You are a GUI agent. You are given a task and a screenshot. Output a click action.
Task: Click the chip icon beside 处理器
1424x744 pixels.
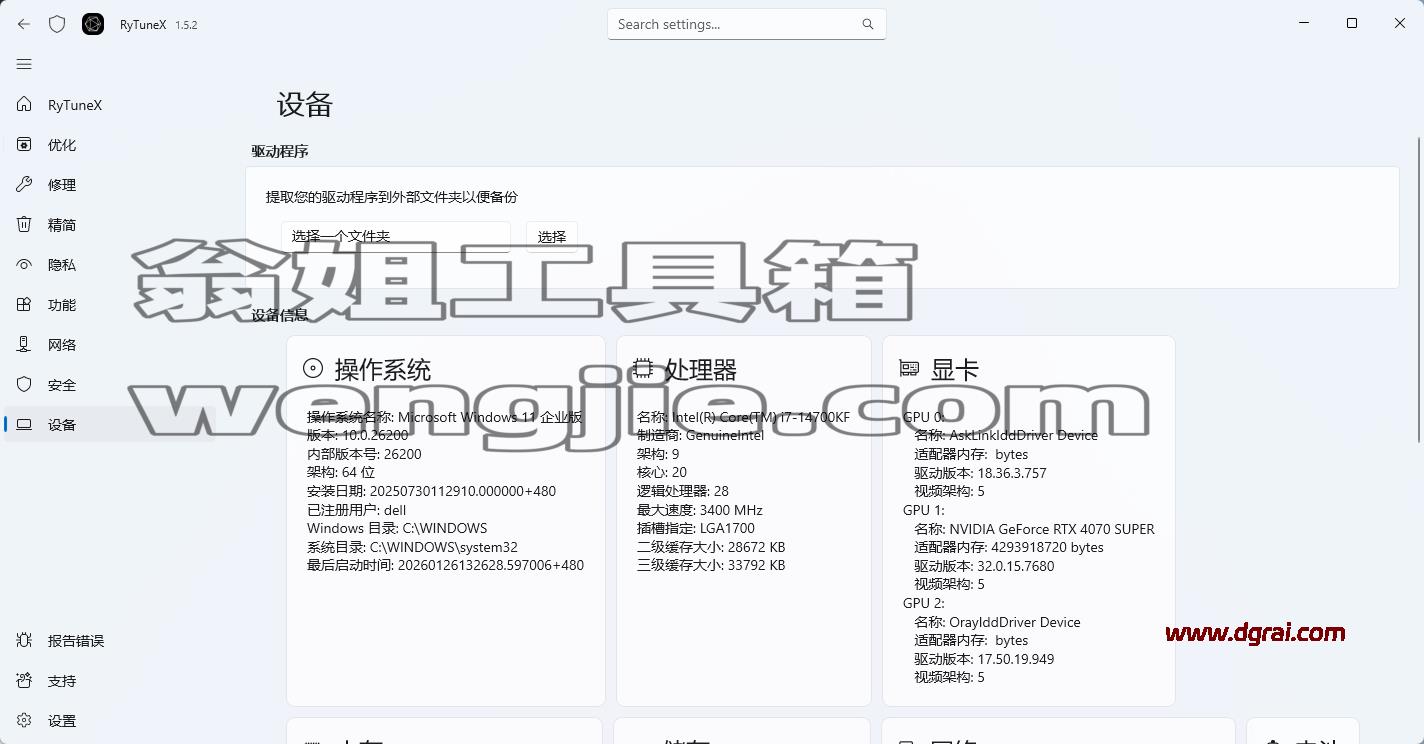[644, 369]
